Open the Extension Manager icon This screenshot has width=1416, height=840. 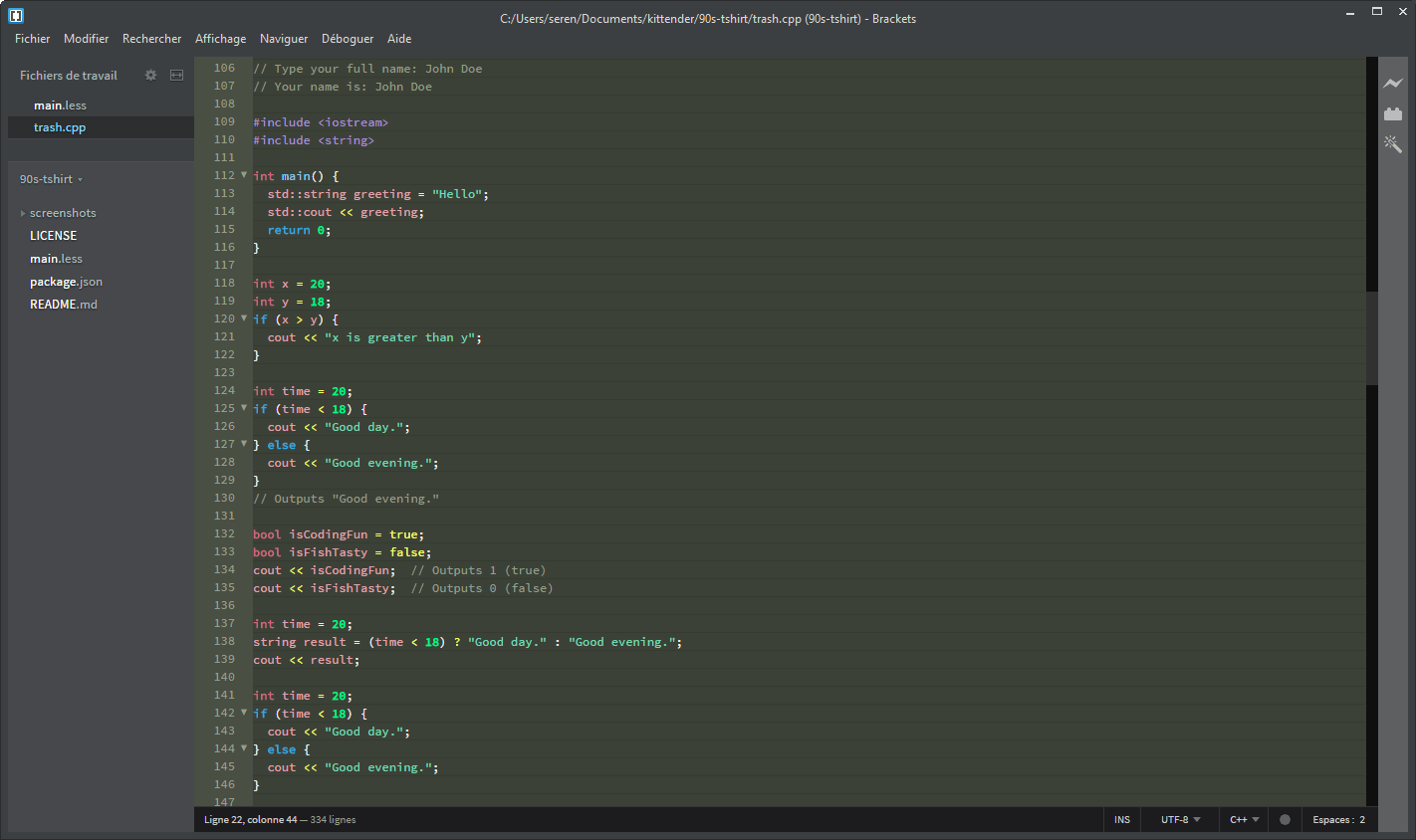click(x=1393, y=113)
